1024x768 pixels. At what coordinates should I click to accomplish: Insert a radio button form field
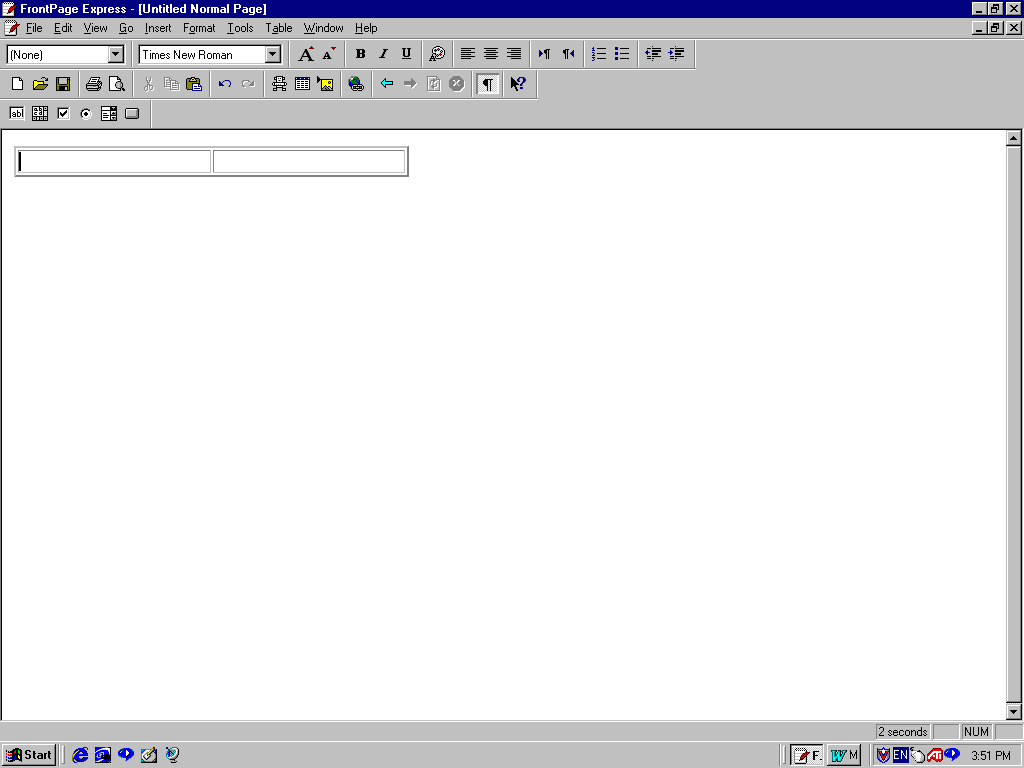[x=86, y=113]
